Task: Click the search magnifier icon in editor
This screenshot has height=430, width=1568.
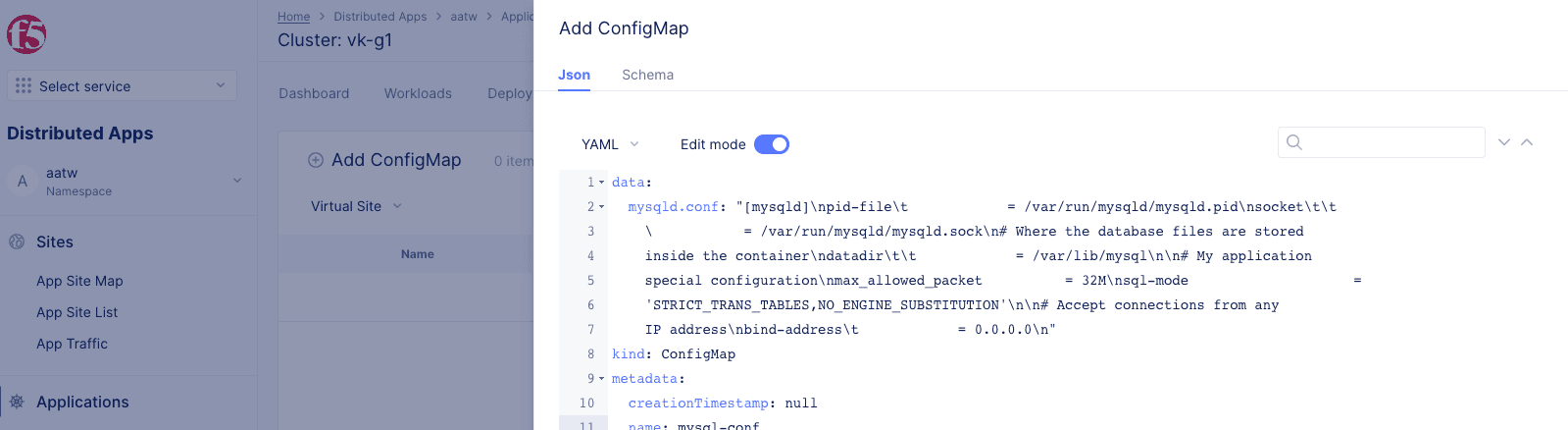Action: (x=1294, y=142)
